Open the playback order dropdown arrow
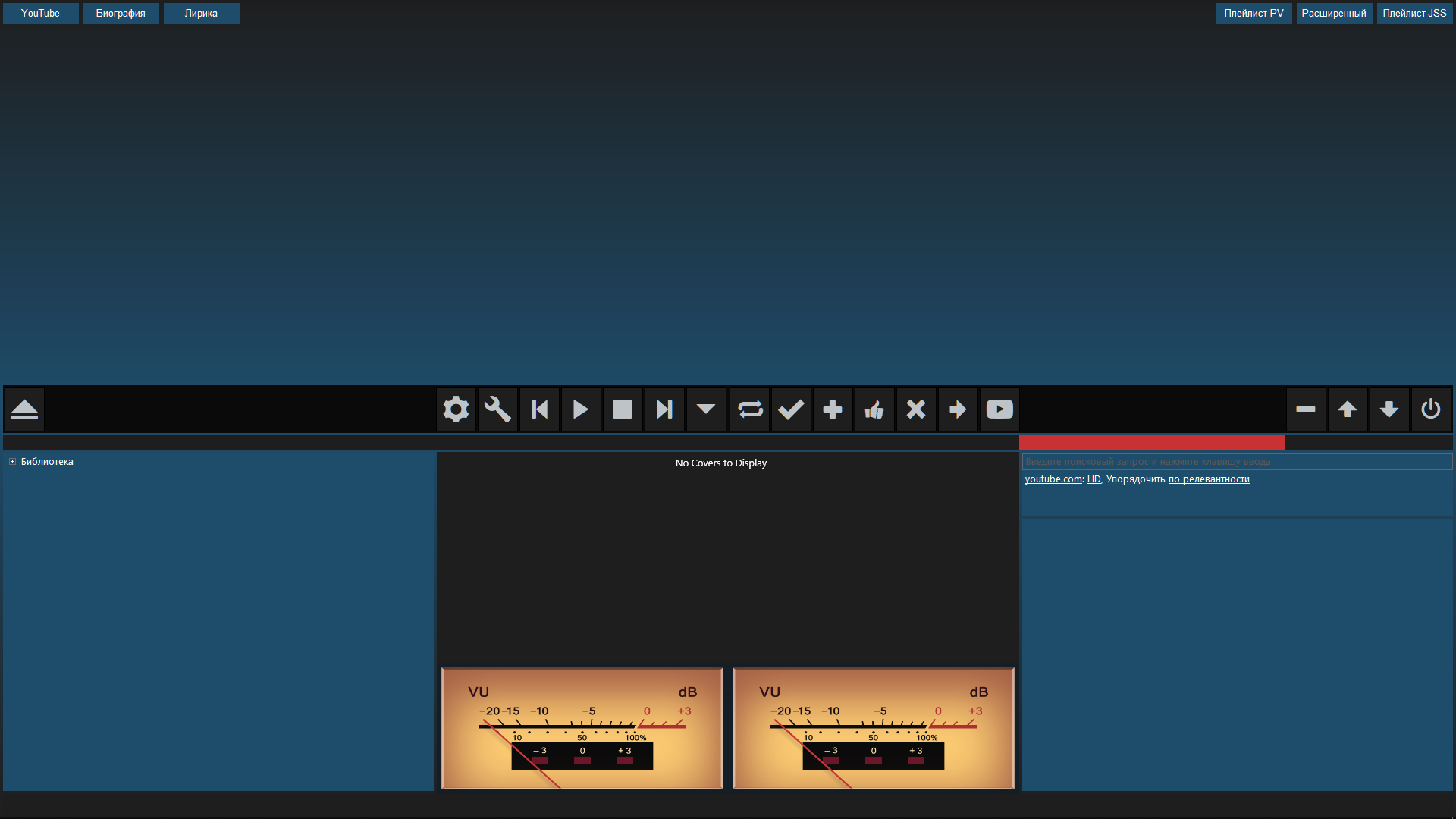This screenshot has height=819, width=1456. coord(706,409)
